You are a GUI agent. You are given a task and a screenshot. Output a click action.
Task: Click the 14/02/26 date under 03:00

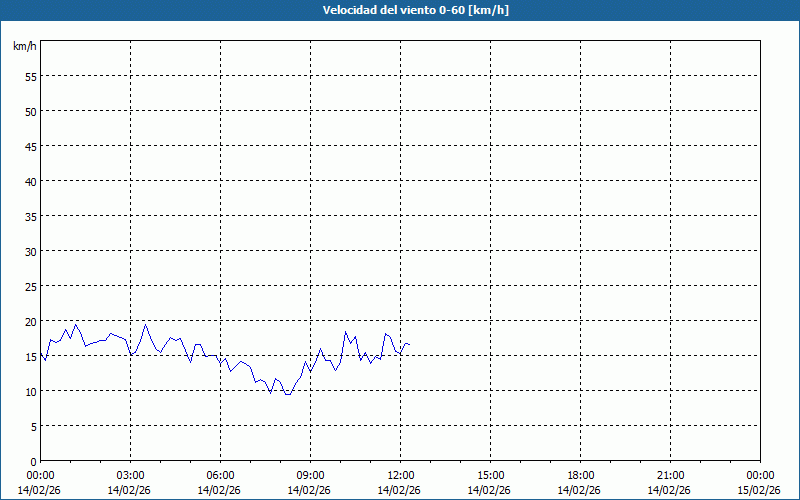[129, 490]
